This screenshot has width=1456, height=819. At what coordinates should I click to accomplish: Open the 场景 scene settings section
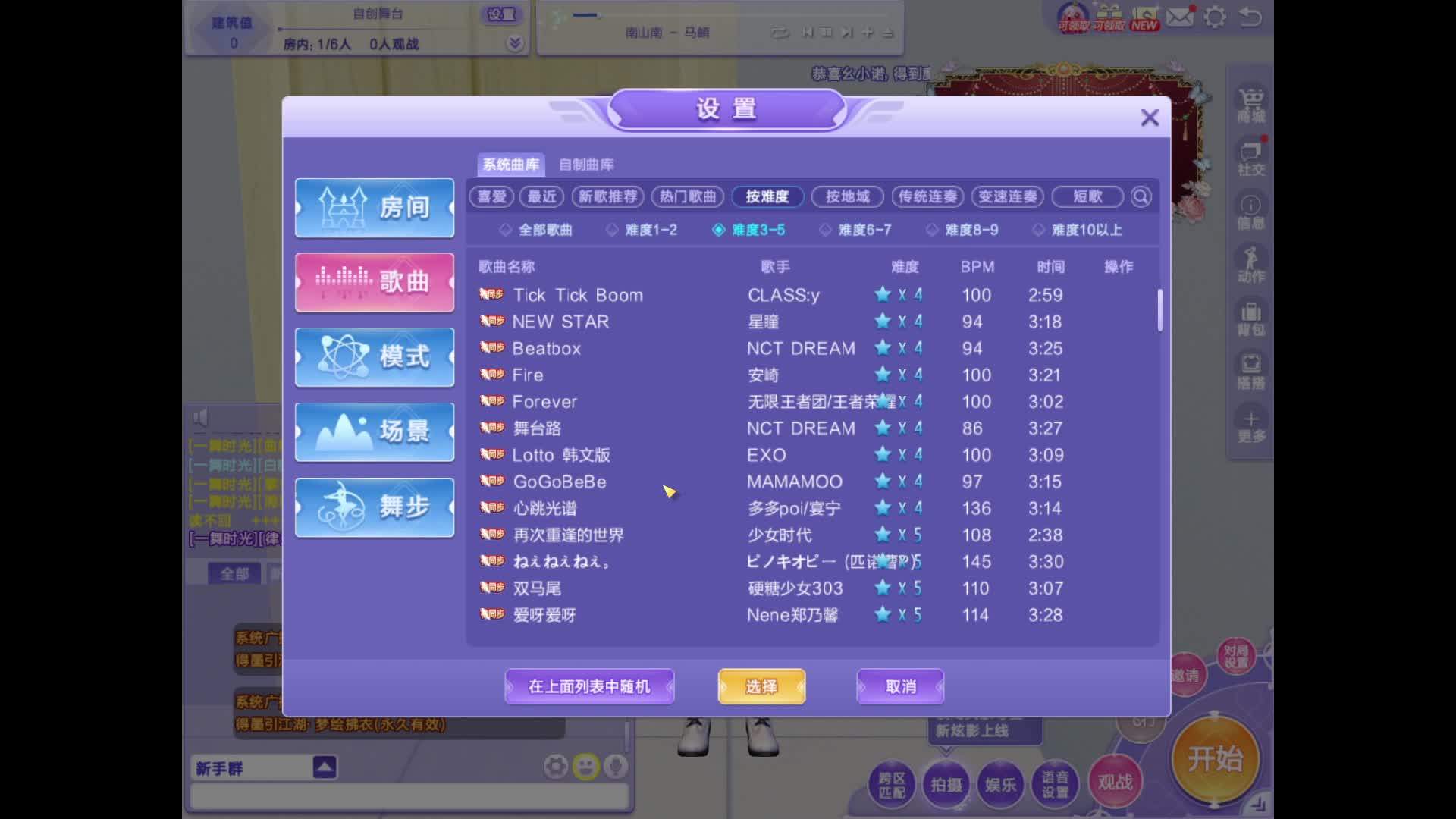point(375,432)
